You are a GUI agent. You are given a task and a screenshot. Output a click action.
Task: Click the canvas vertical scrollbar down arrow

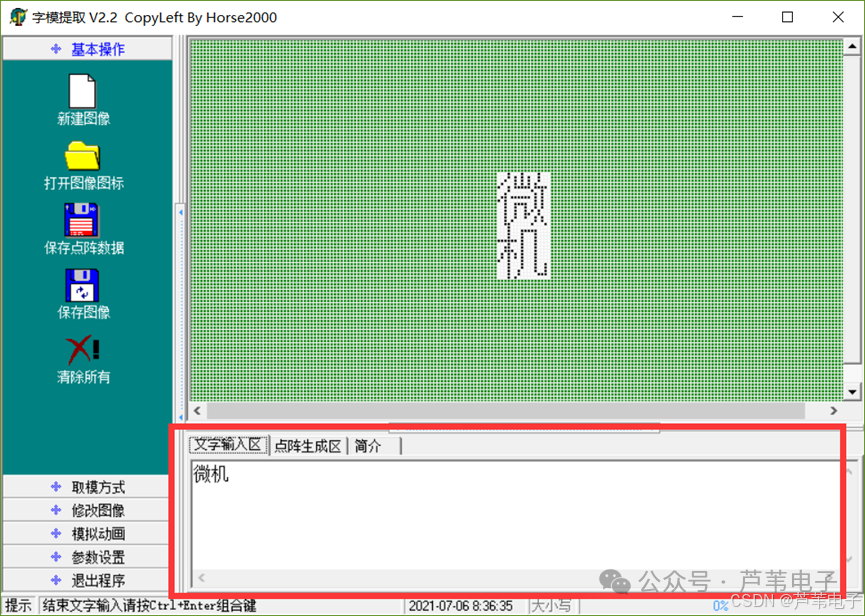[x=852, y=392]
